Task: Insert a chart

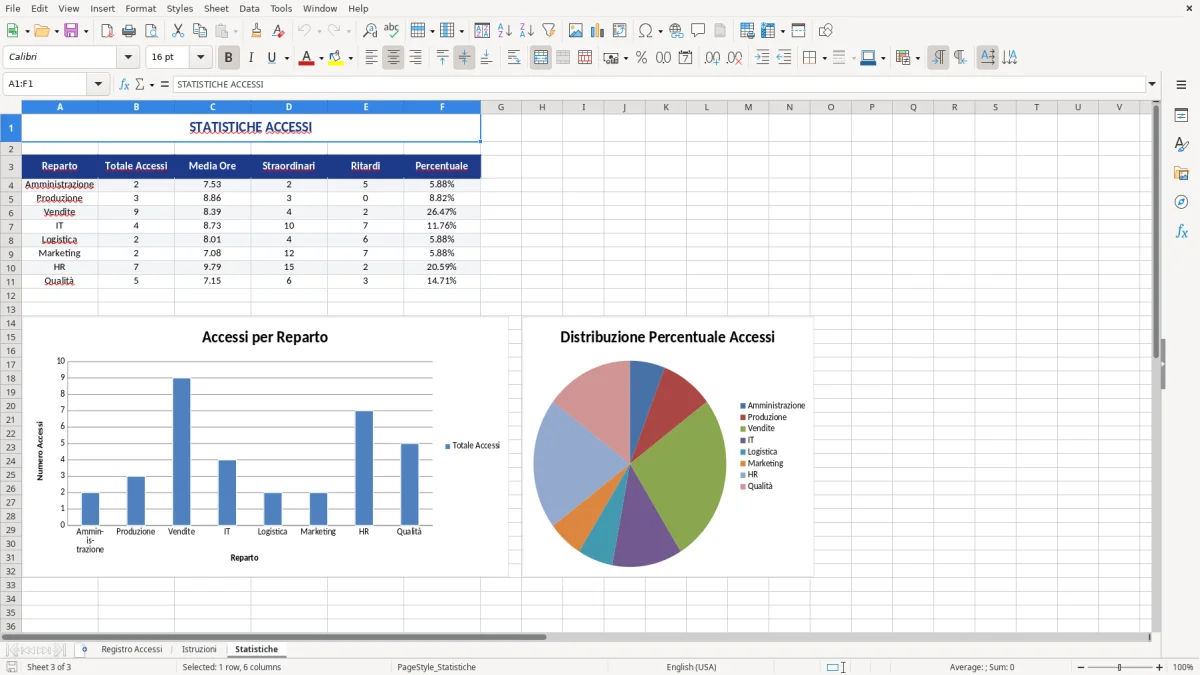Action: click(x=597, y=30)
